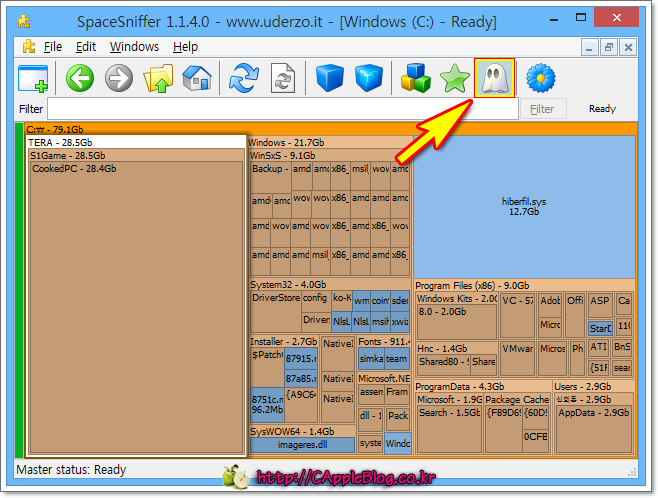Select the AppData - 2.9Gb block
The width and height of the screenshot is (658, 498).
pyautogui.click(x=593, y=429)
